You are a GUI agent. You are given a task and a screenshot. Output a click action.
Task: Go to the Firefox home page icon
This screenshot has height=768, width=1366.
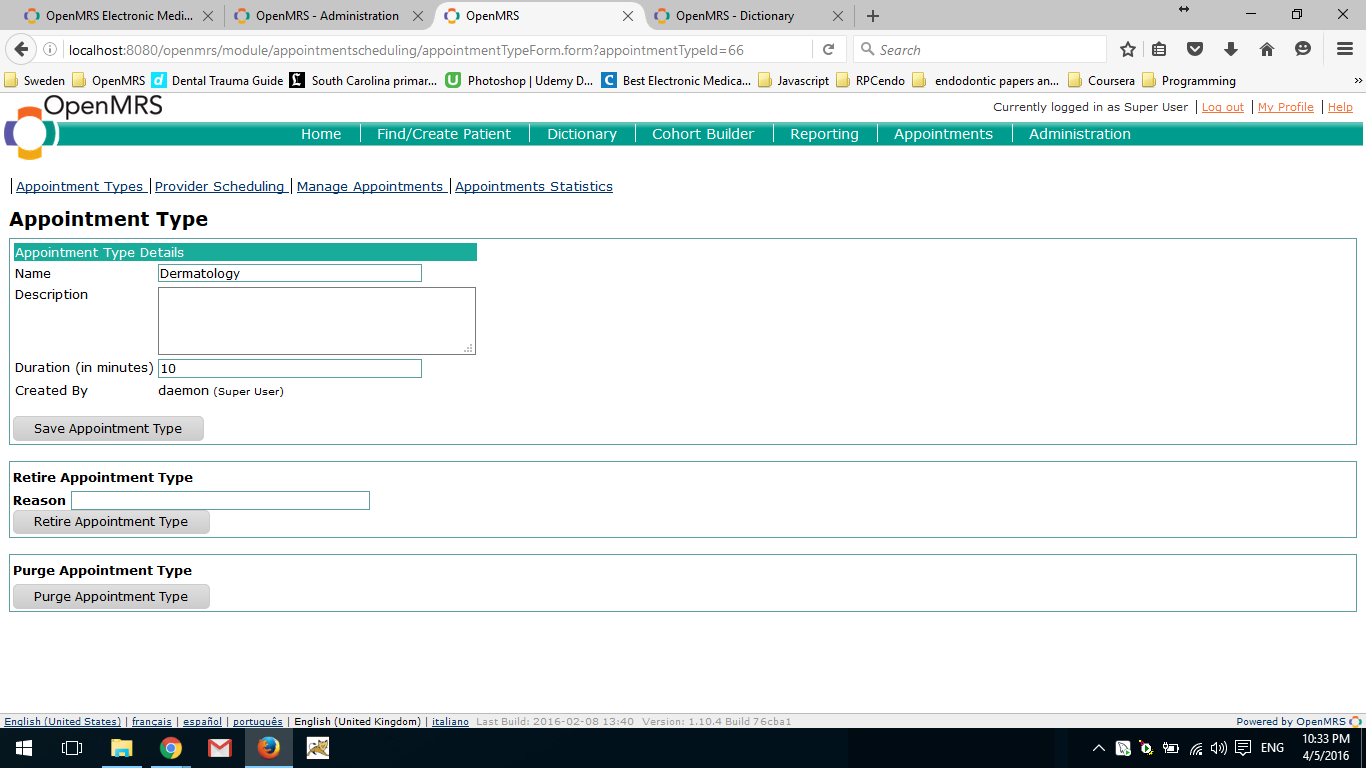[x=1267, y=50]
